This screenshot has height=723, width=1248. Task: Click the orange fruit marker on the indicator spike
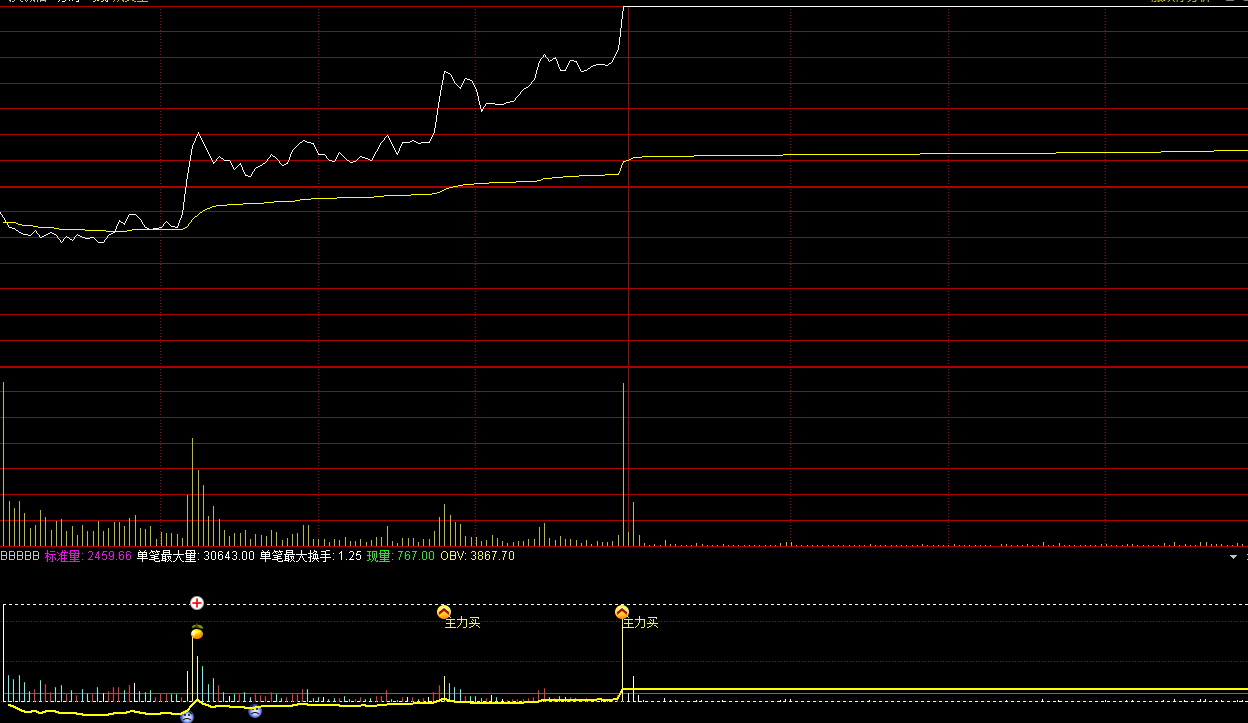coord(197,631)
